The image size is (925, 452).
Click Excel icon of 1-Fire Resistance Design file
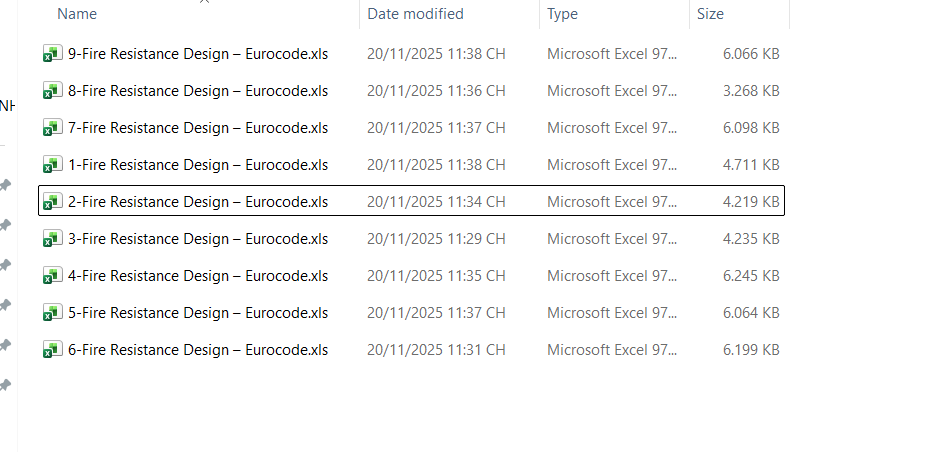pyautogui.click(x=53, y=165)
